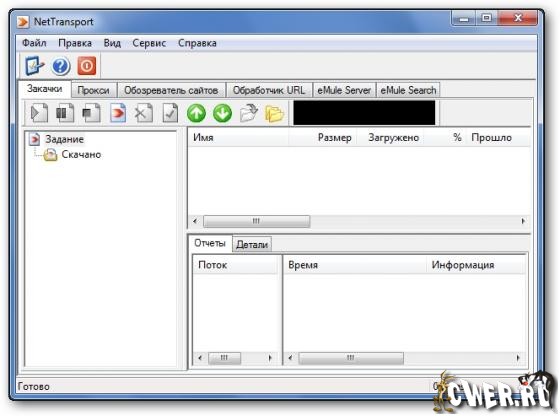Switch to the Закачки tab
This screenshot has width=560, height=416.
click(45, 89)
